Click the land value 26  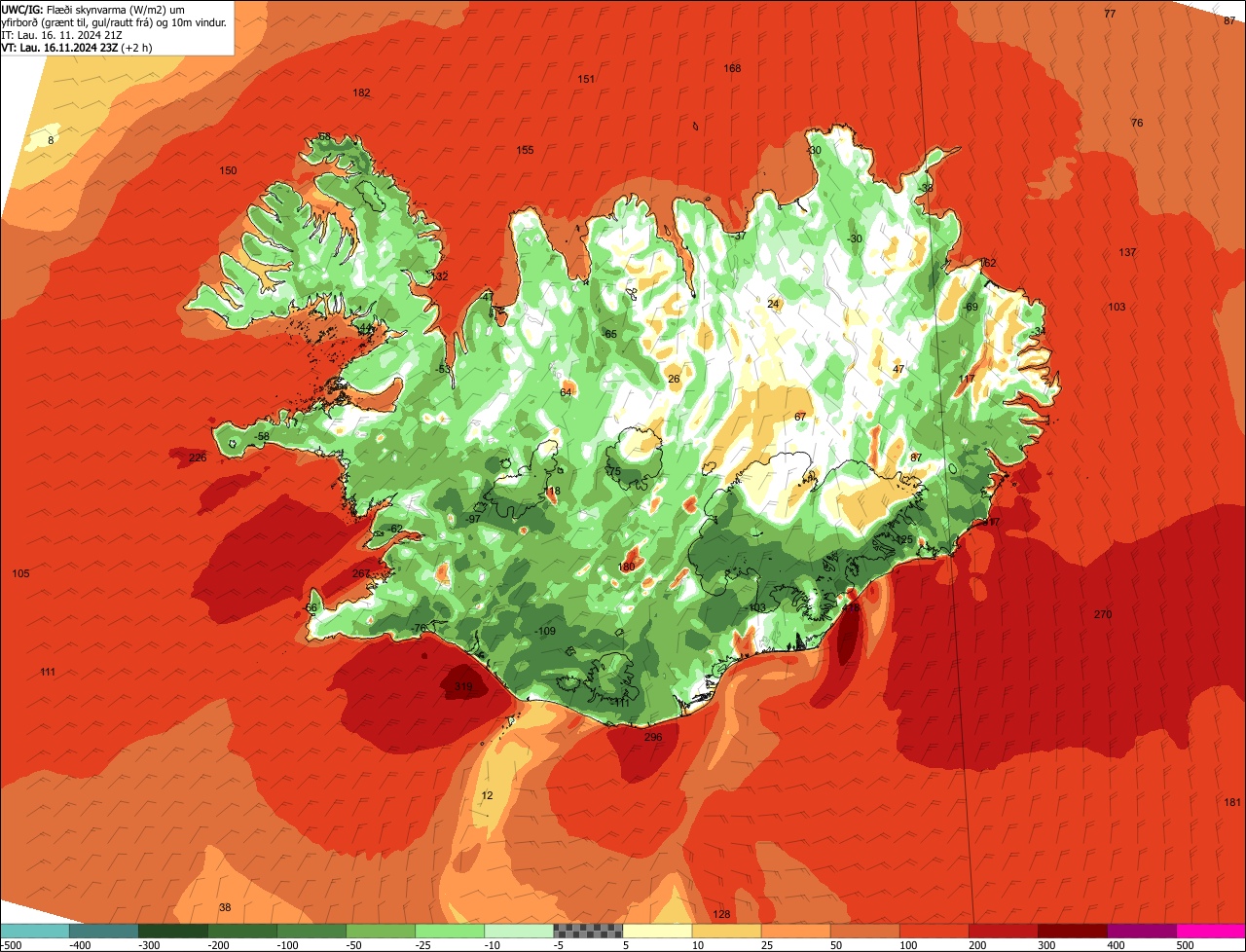click(x=674, y=379)
